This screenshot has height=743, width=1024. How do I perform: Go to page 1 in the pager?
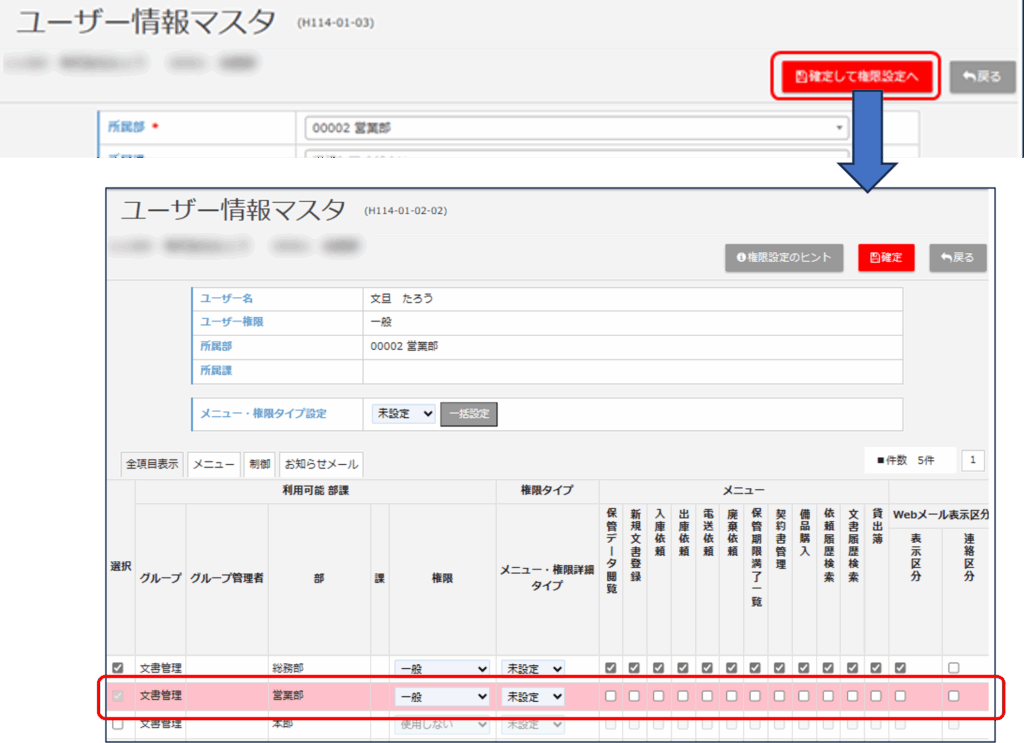coord(974,460)
